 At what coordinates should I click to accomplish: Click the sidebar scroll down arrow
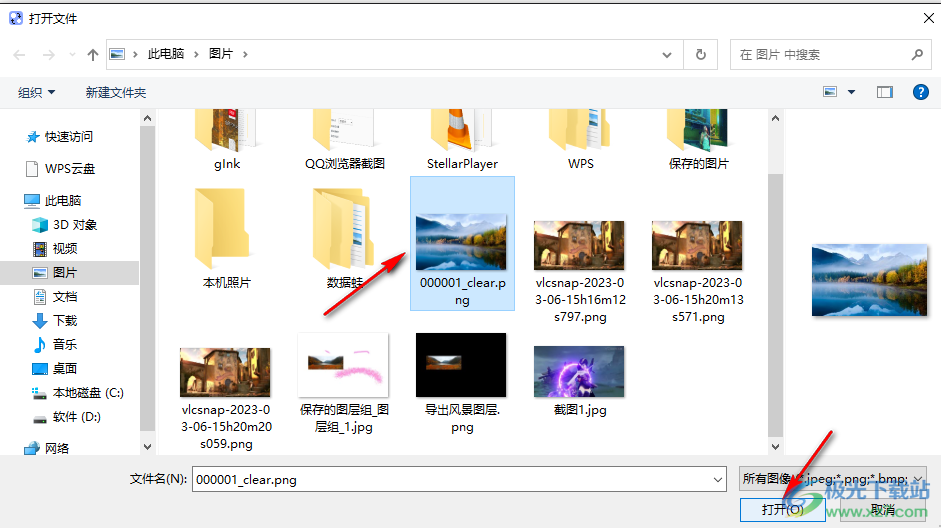coord(148,447)
